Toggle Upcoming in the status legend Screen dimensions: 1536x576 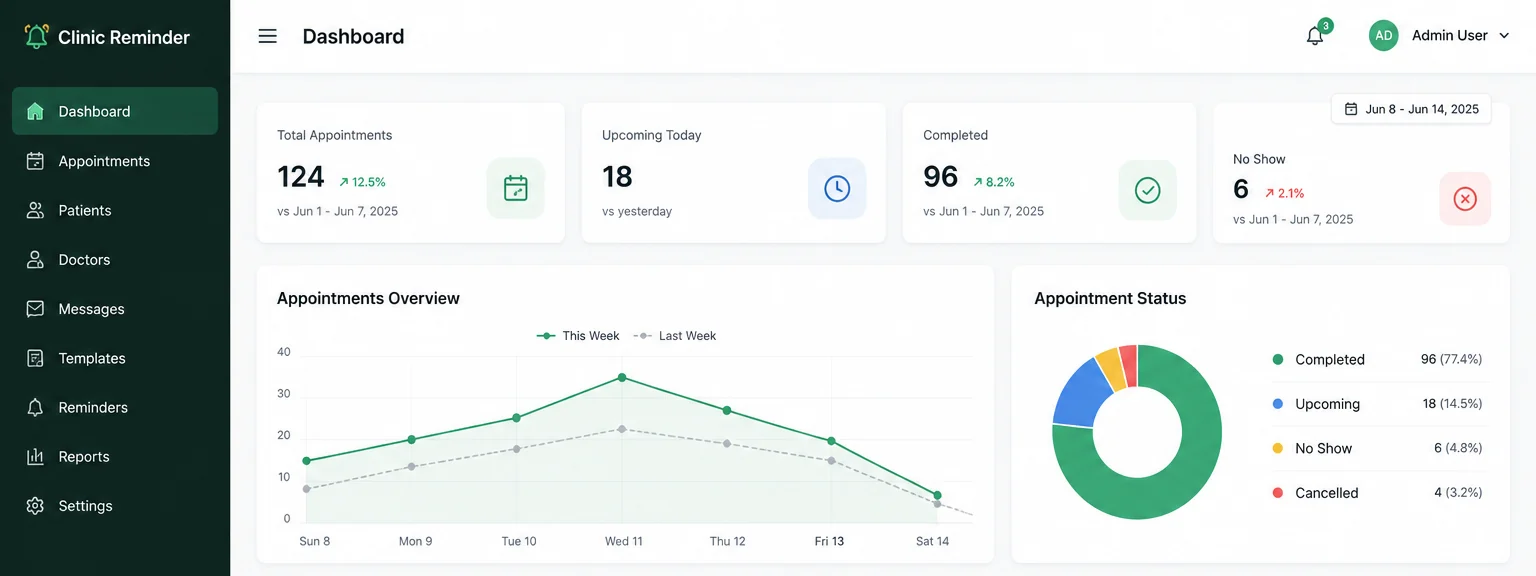[1316, 404]
